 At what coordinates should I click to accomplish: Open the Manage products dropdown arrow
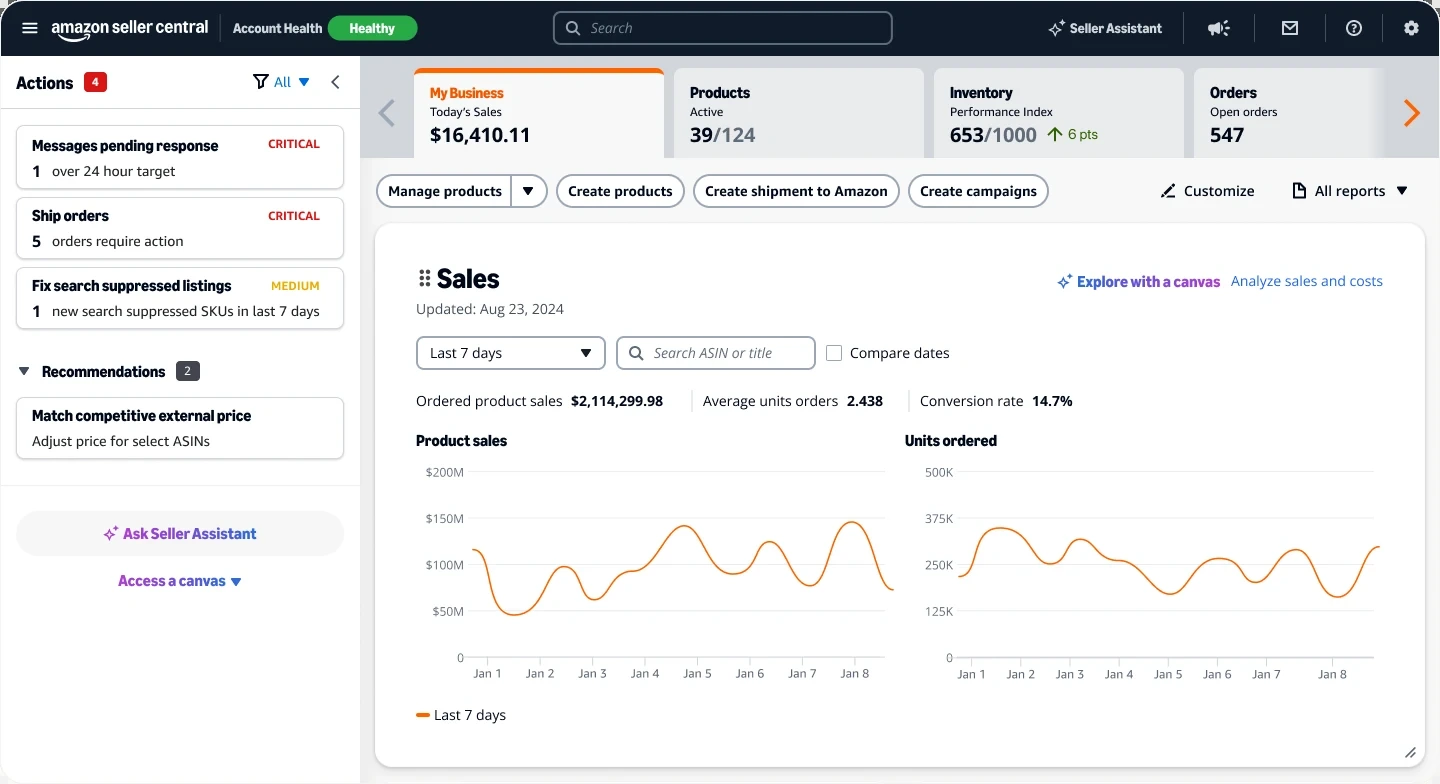pyautogui.click(x=528, y=191)
